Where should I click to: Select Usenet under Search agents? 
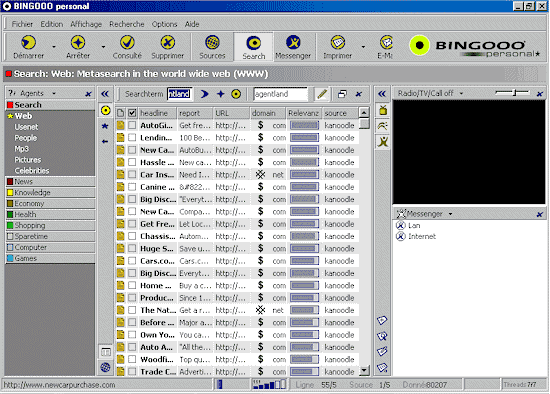click(26, 127)
